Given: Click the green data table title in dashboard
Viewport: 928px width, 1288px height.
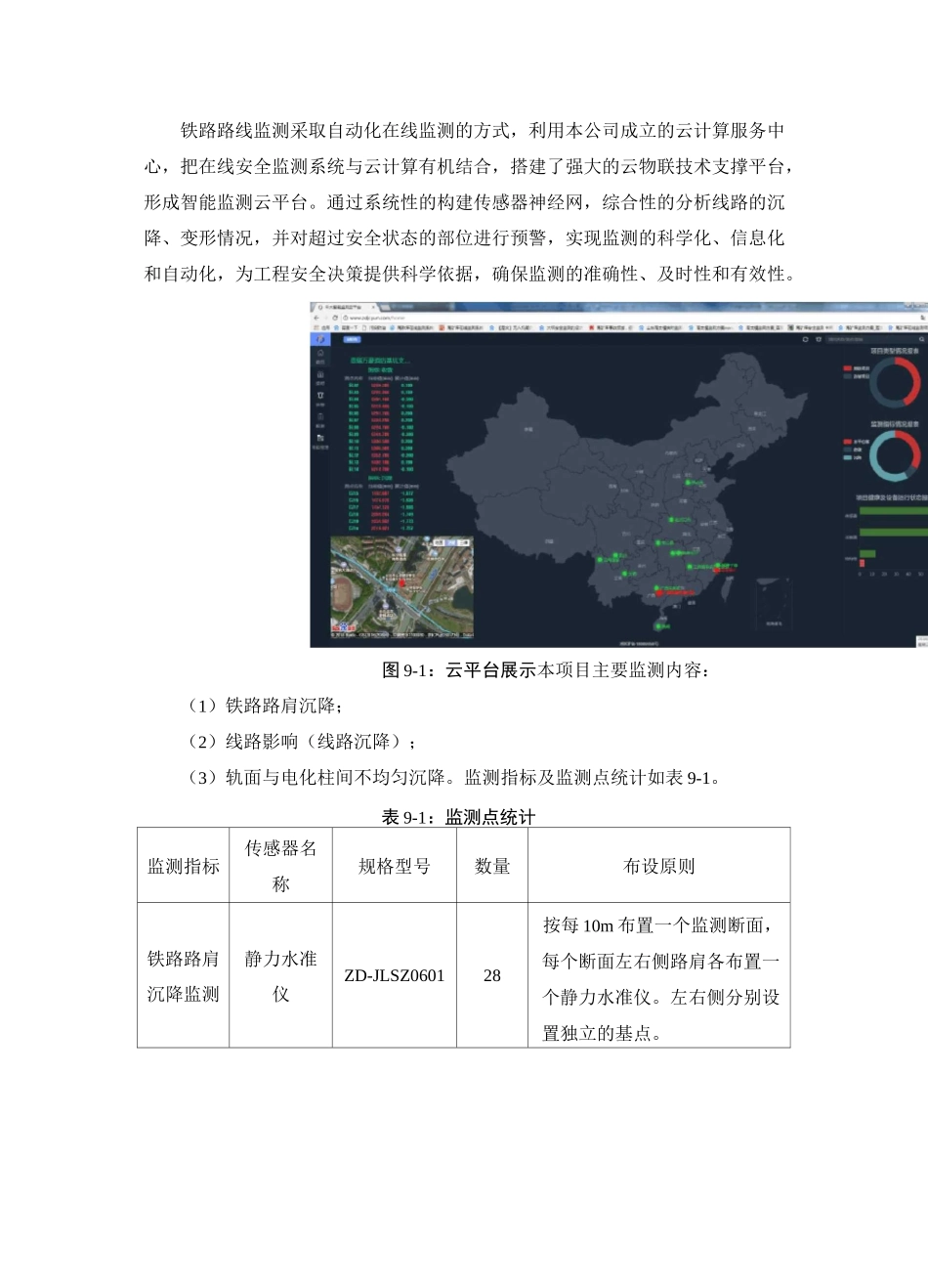Looking at the screenshot, I should coord(380,361).
